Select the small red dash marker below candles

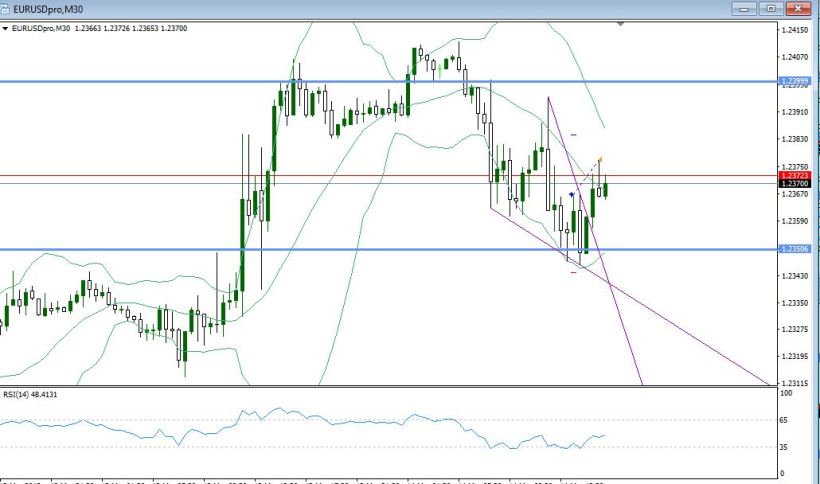(x=573, y=272)
